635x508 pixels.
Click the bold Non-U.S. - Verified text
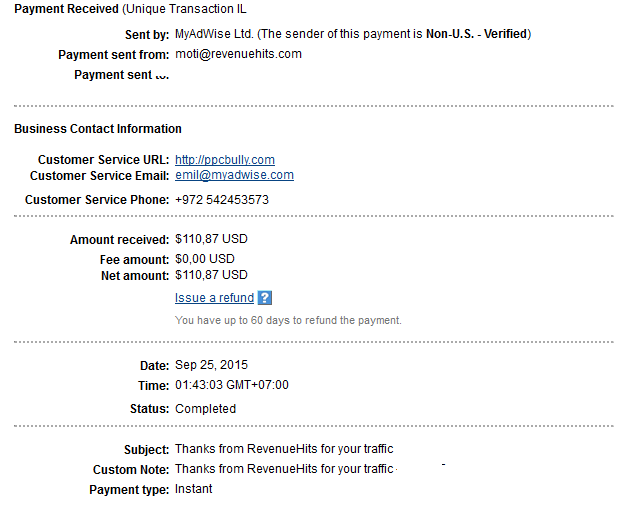pyautogui.click(x=476, y=34)
